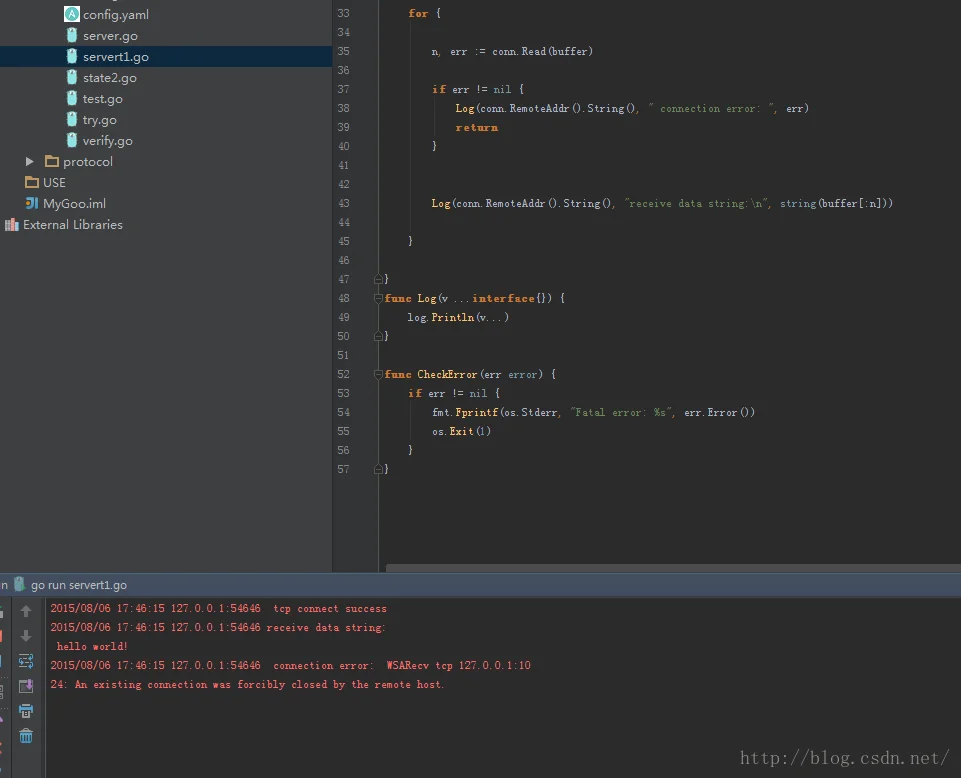Click 'tcp connect success' console line
Image resolution: width=961 pixels, height=778 pixels.
330,609
